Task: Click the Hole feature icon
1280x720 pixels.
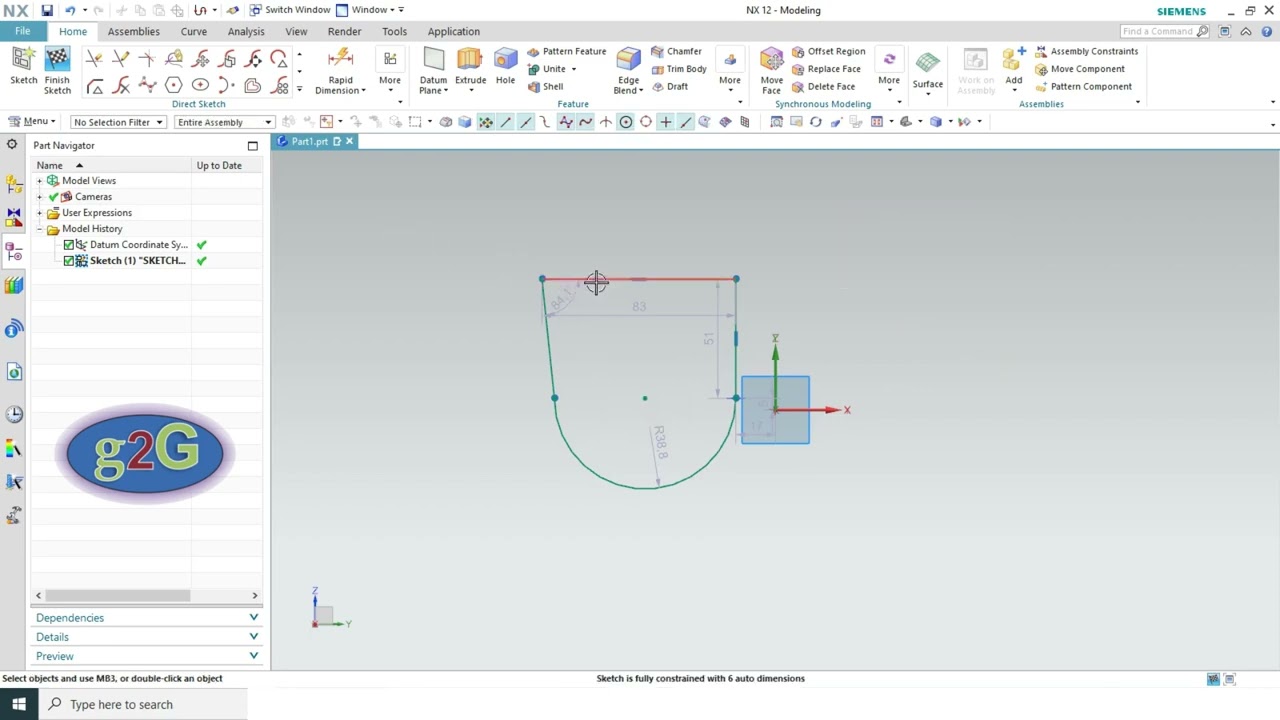Action: 505,61
